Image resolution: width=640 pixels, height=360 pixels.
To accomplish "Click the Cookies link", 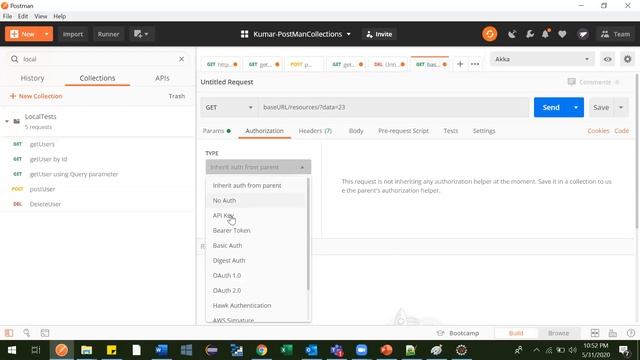I will (598, 131).
